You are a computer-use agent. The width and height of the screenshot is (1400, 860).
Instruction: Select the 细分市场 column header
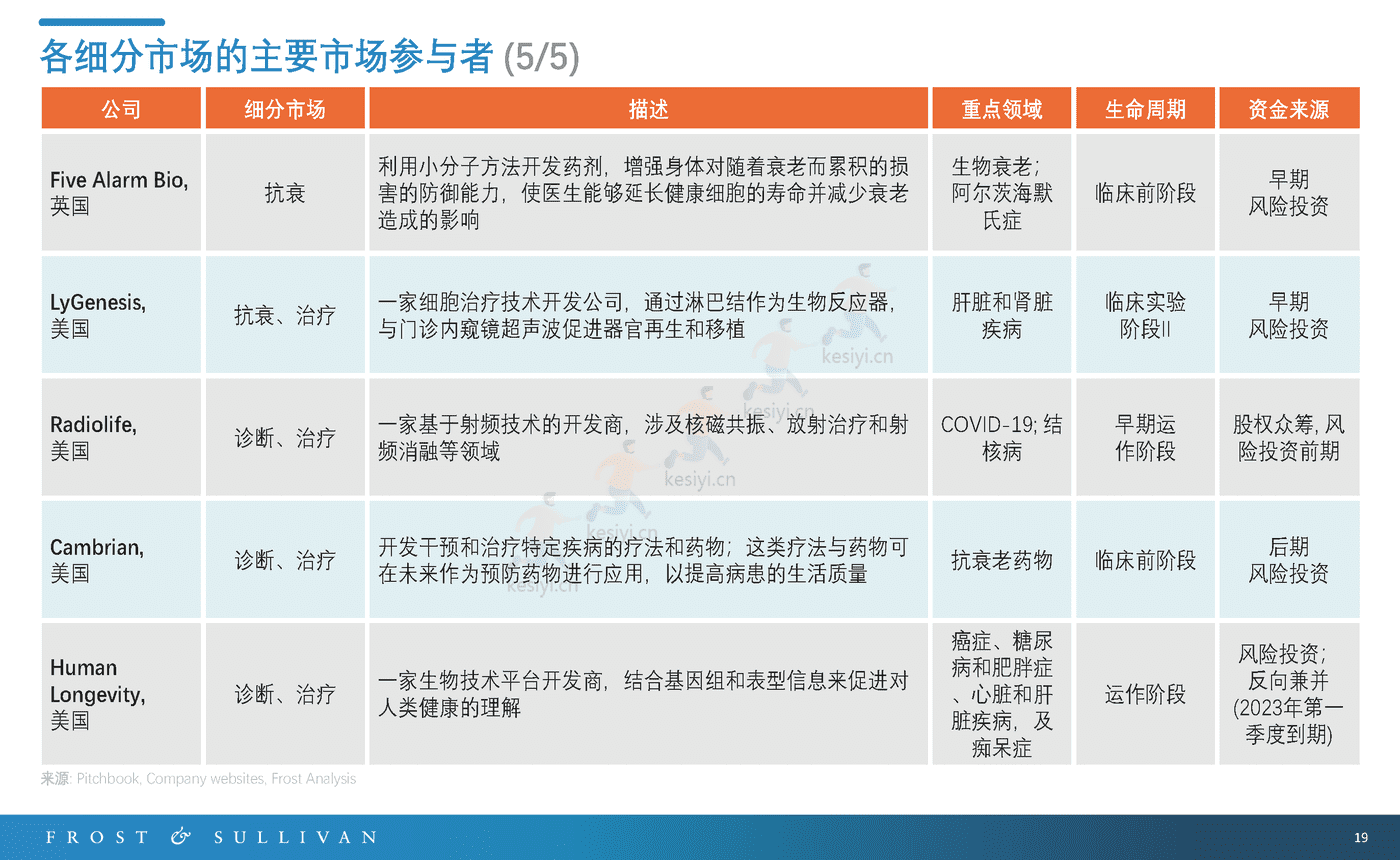[x=285, y=109]
